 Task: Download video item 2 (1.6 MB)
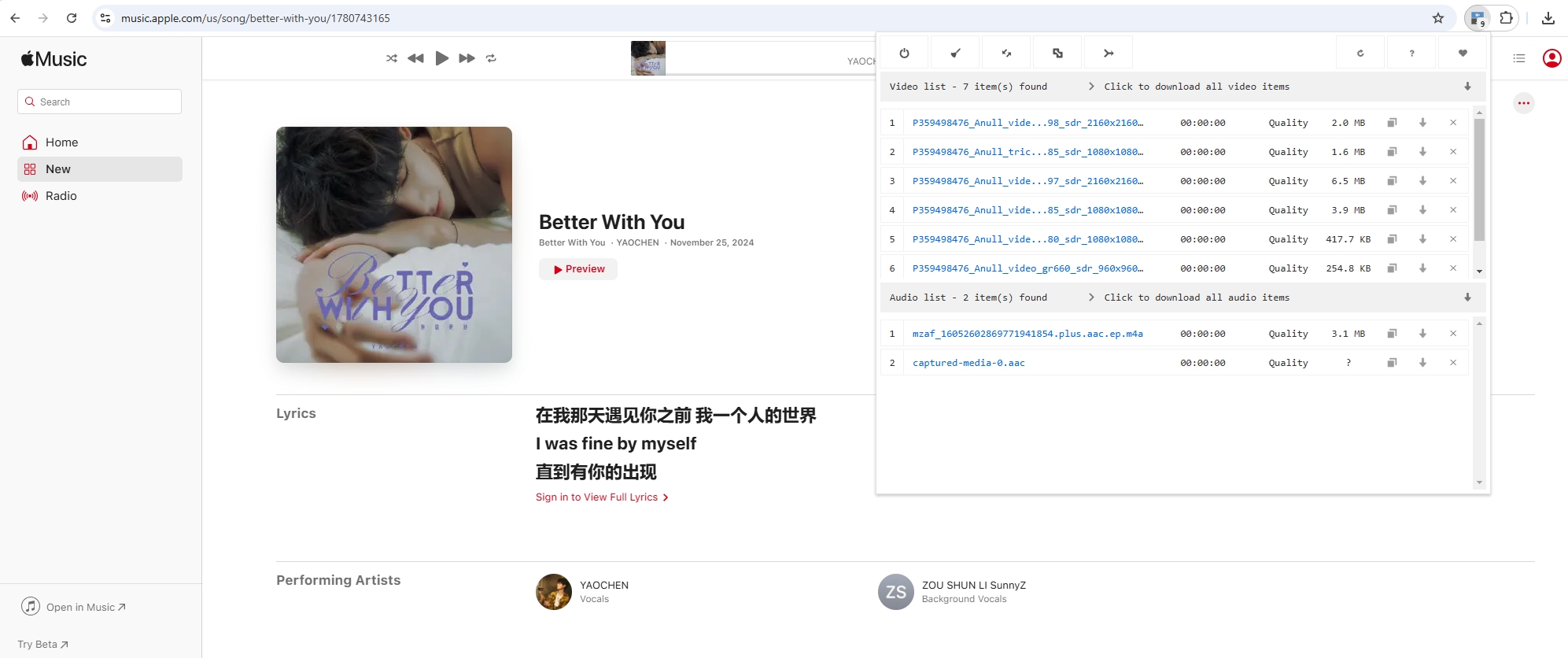1422,152
